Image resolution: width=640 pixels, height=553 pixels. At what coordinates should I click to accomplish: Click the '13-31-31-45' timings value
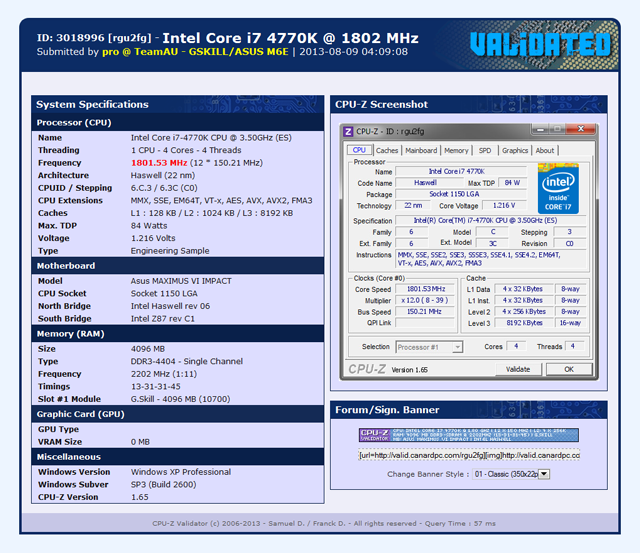click(x=156, y=386)
